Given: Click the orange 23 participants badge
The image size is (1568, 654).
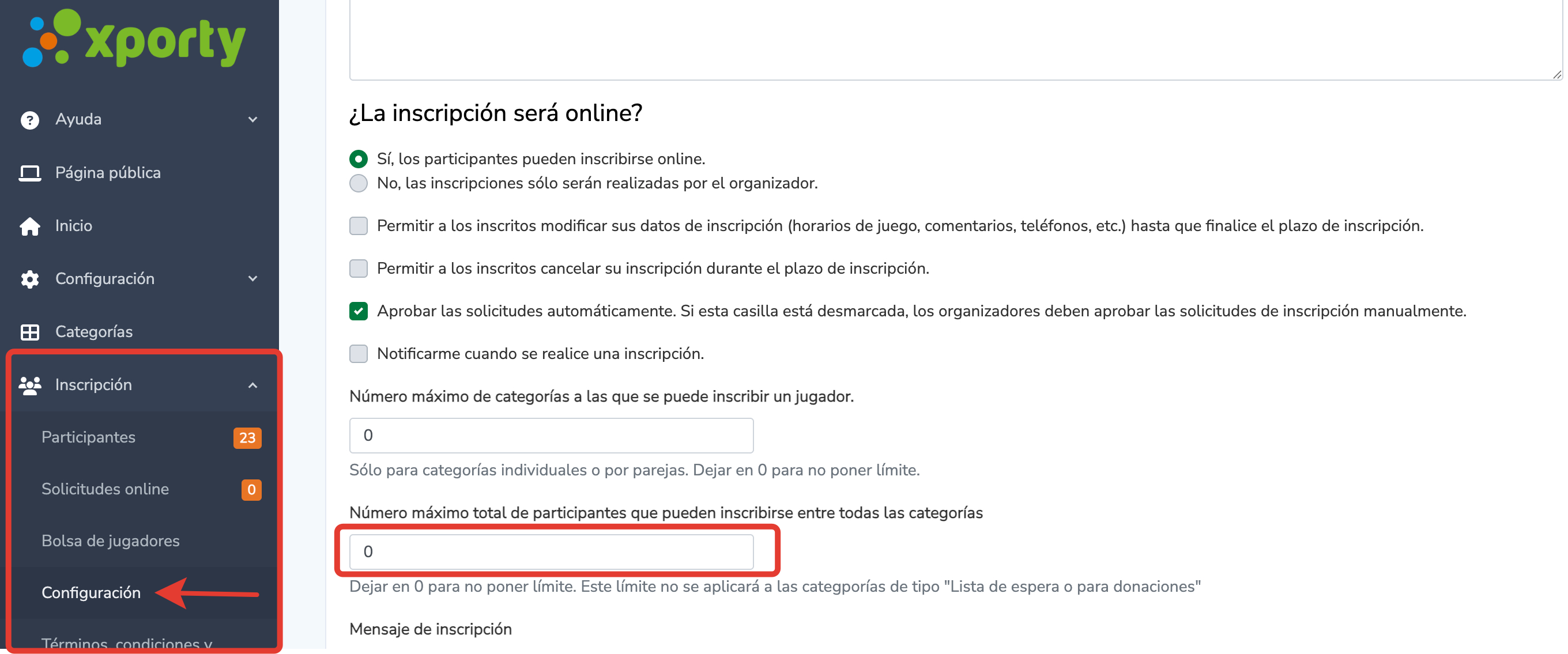Looking at the screenshot, I should (247, 438).
